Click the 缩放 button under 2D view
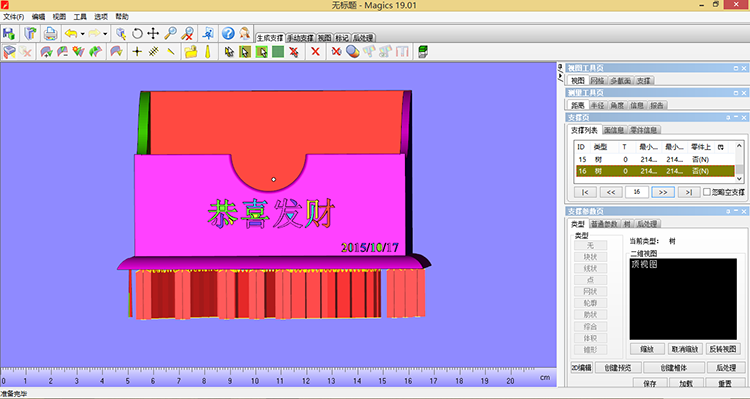 pos(647,349)
